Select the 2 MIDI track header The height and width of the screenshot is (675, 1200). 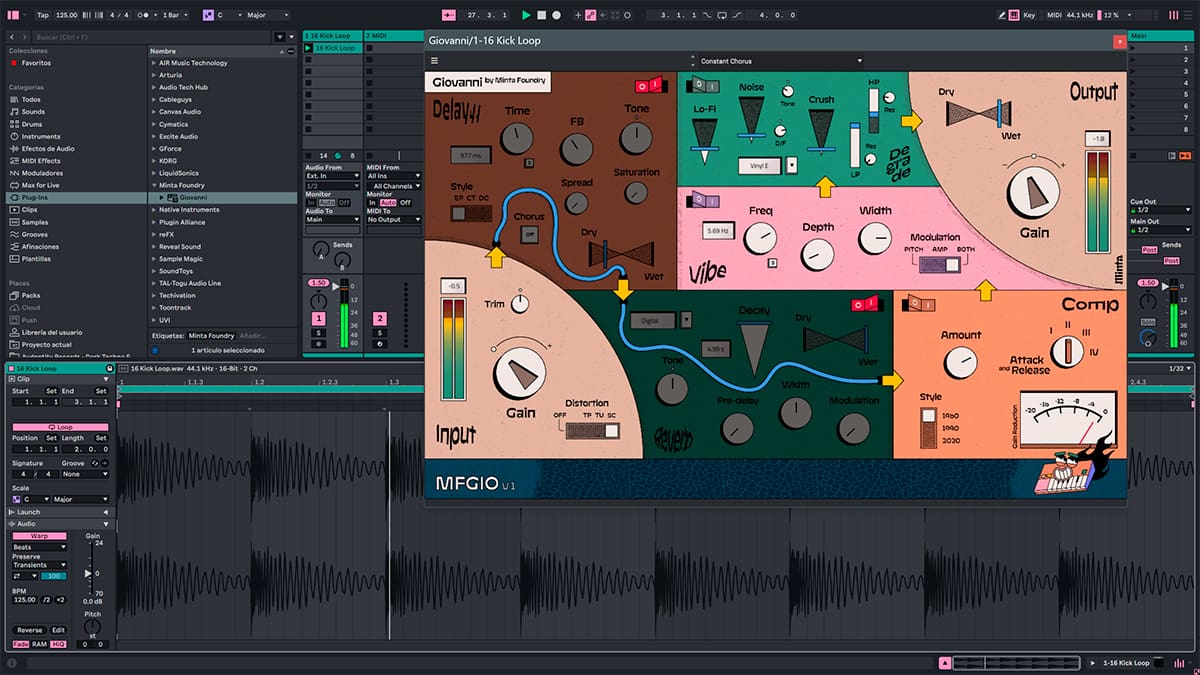[x=395, y=36]
